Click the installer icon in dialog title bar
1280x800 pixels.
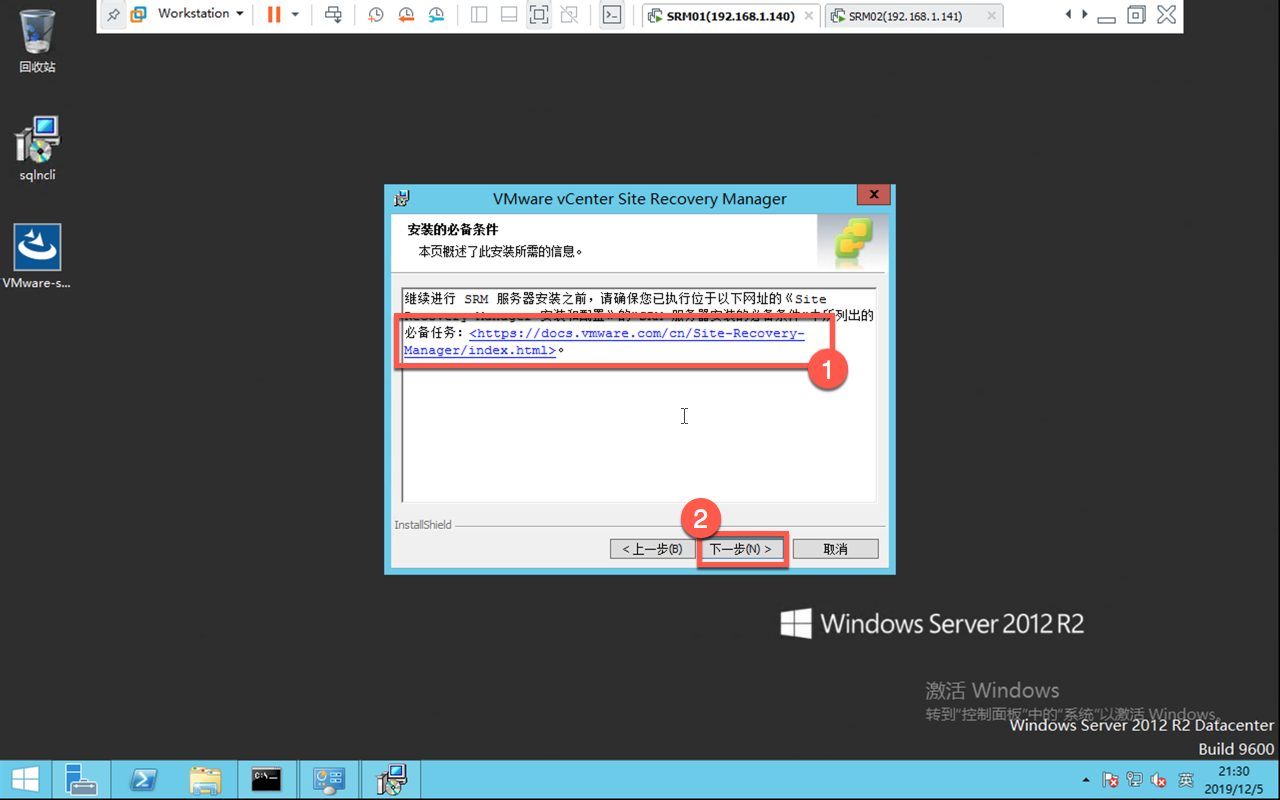pyautogui.click(x=402, y=198)
